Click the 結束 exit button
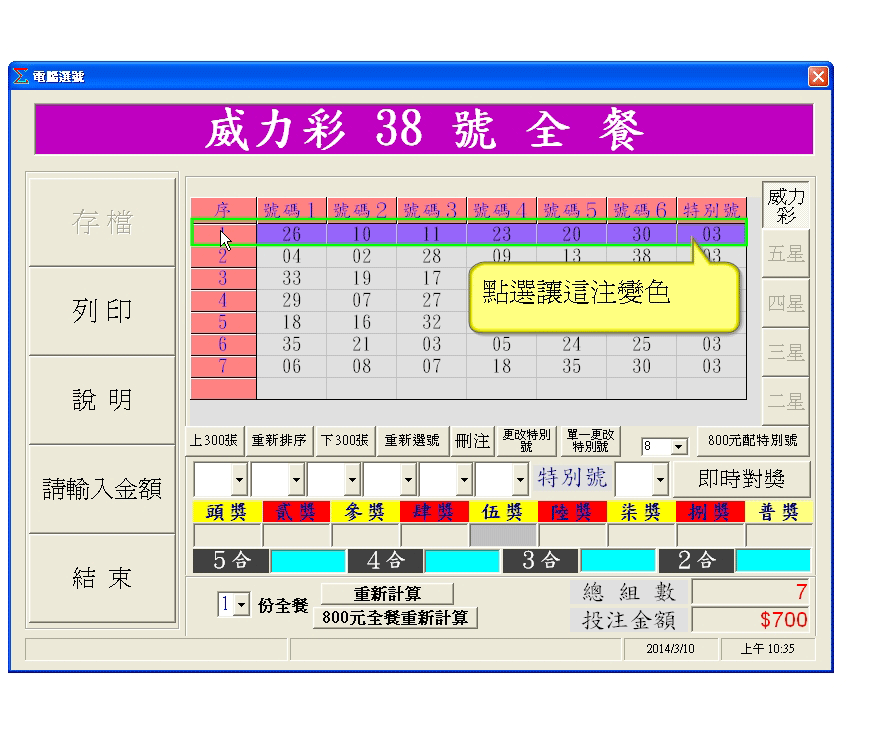The height and width of the screenshot is (750, 883). tap(102, 578)
